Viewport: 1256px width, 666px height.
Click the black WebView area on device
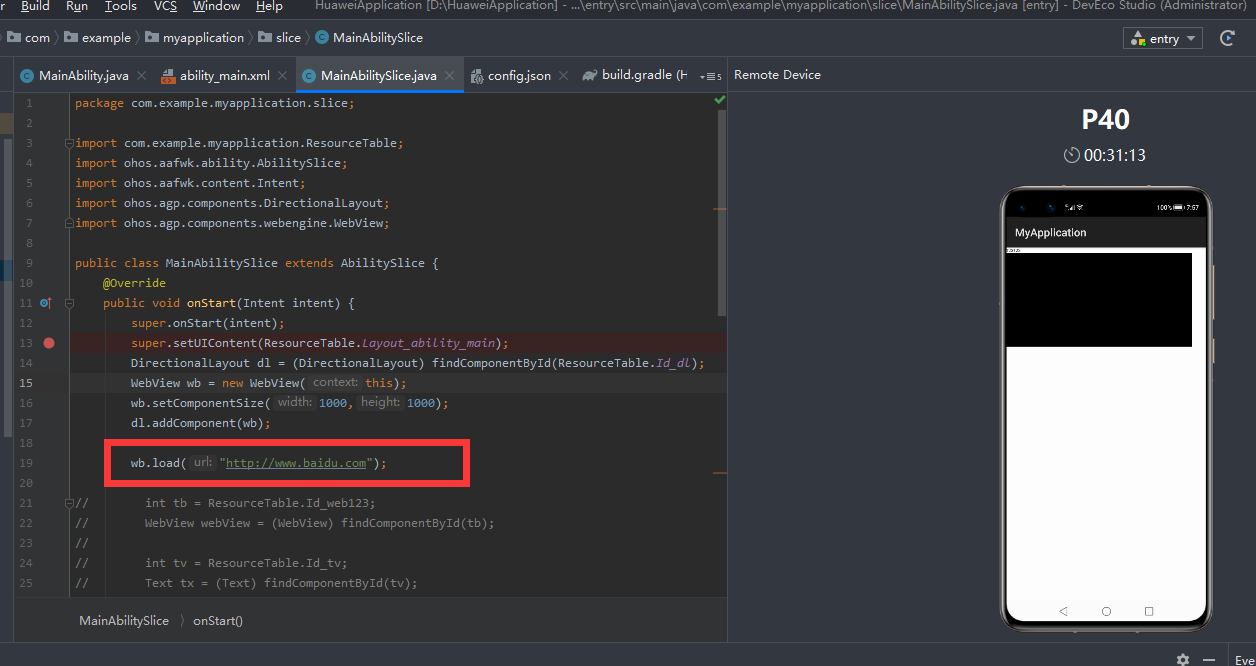1099,299
